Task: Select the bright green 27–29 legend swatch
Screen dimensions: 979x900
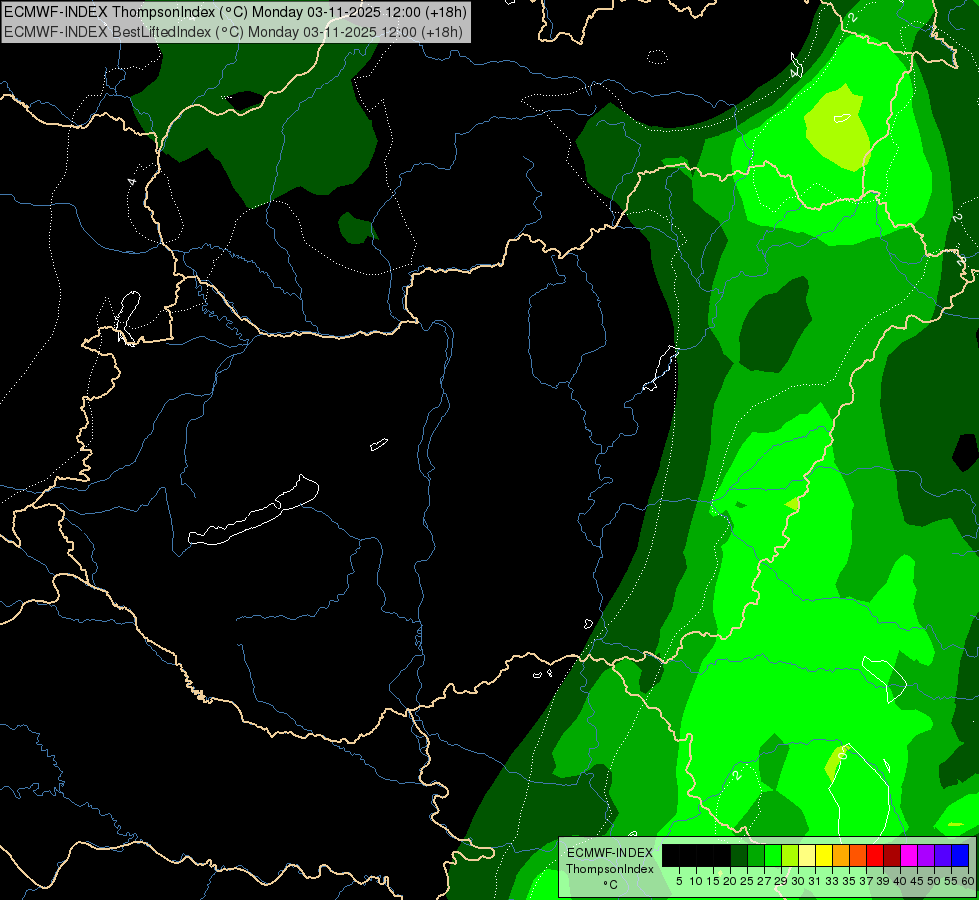Action: coord(773,855)
